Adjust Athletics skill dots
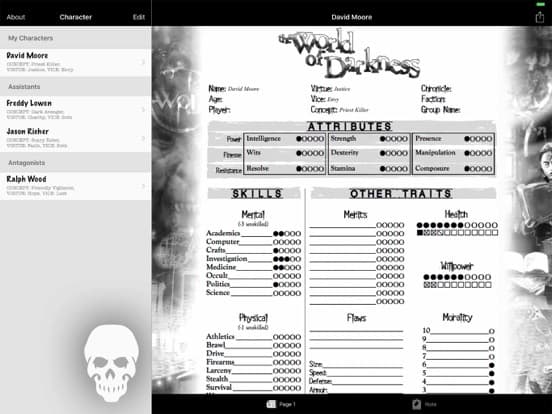This screenshot has height=414, width=552. coord(287,337)
